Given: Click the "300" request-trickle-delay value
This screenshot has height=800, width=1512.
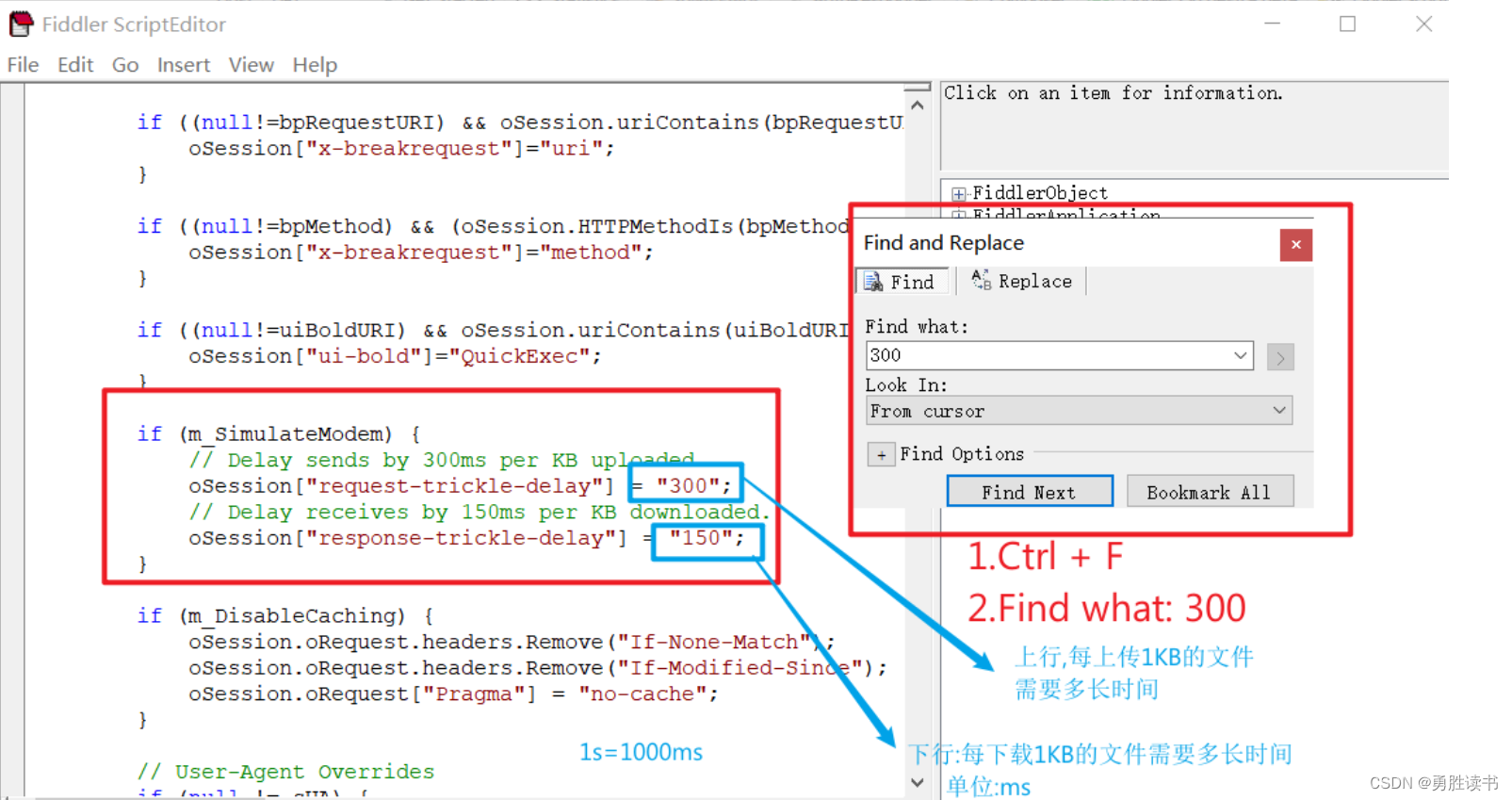Looking at the screenshot, I should coord(694,485).
